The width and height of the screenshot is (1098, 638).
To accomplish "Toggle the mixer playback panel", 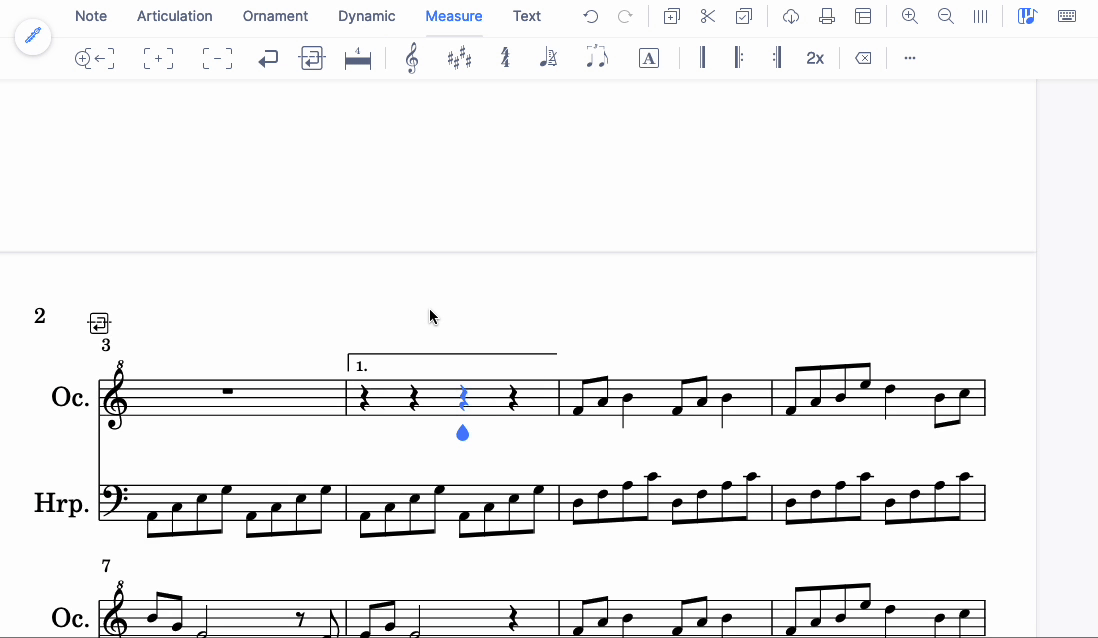I will pos(1026,15).
